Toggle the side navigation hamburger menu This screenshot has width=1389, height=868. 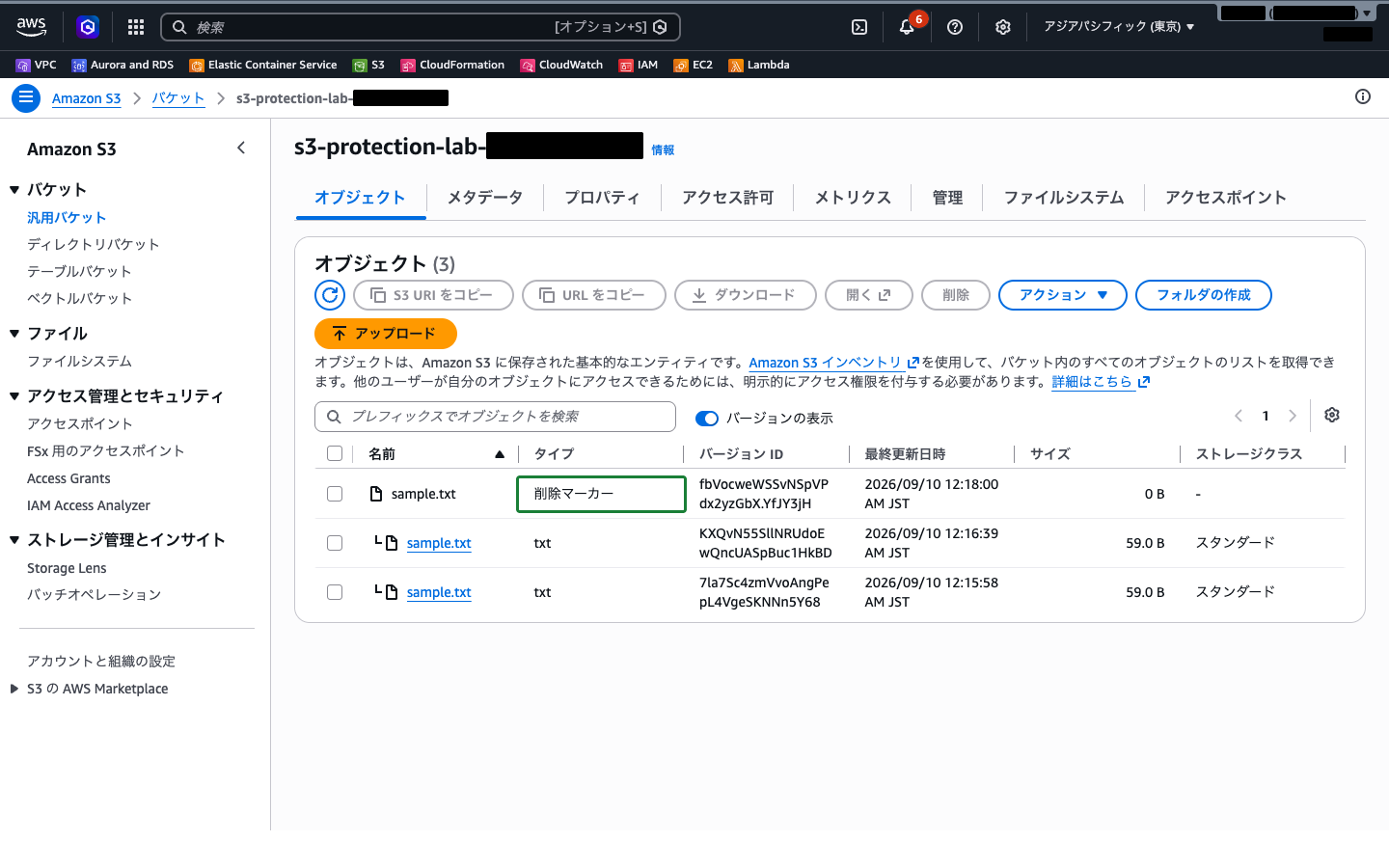tap(26, 98)
